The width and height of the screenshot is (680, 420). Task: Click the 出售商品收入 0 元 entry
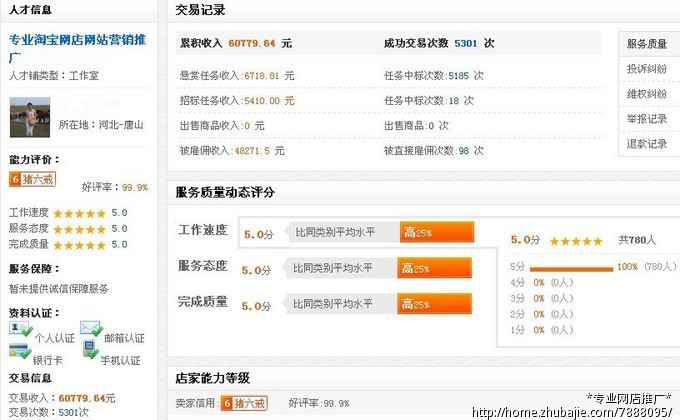tap(222, 126)
